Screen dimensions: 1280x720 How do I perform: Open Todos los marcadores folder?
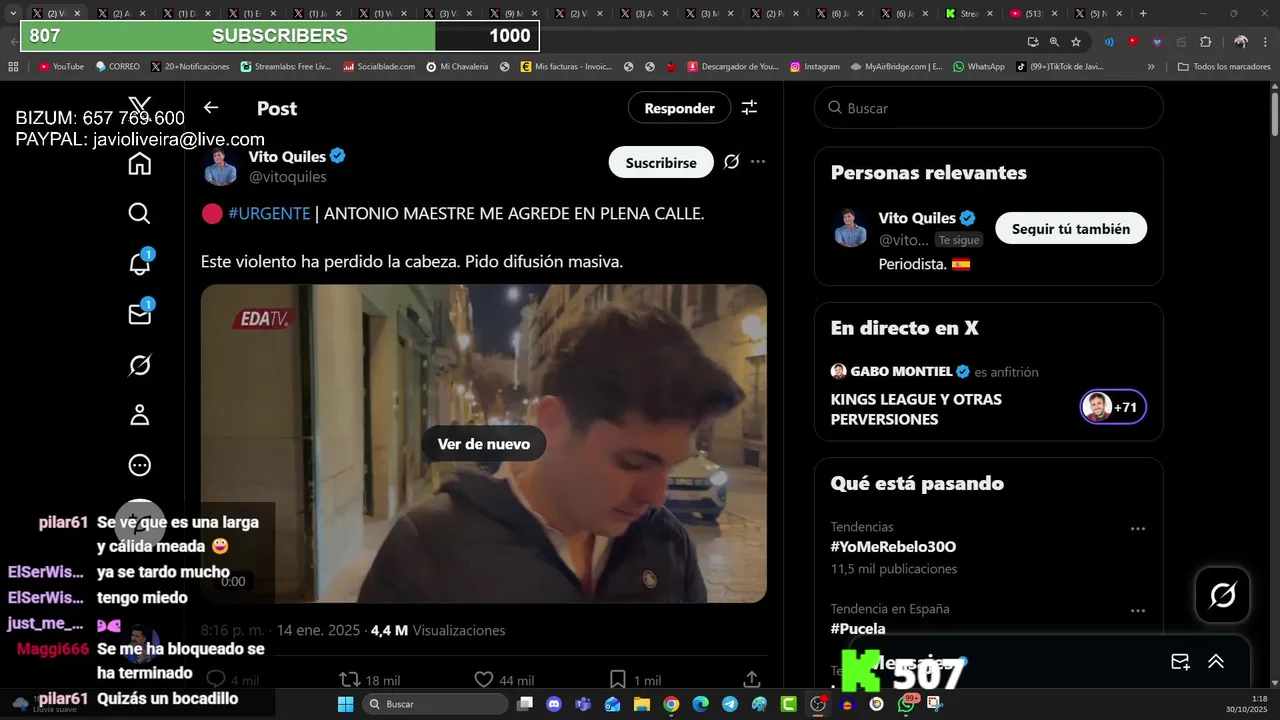point(1224,67)
